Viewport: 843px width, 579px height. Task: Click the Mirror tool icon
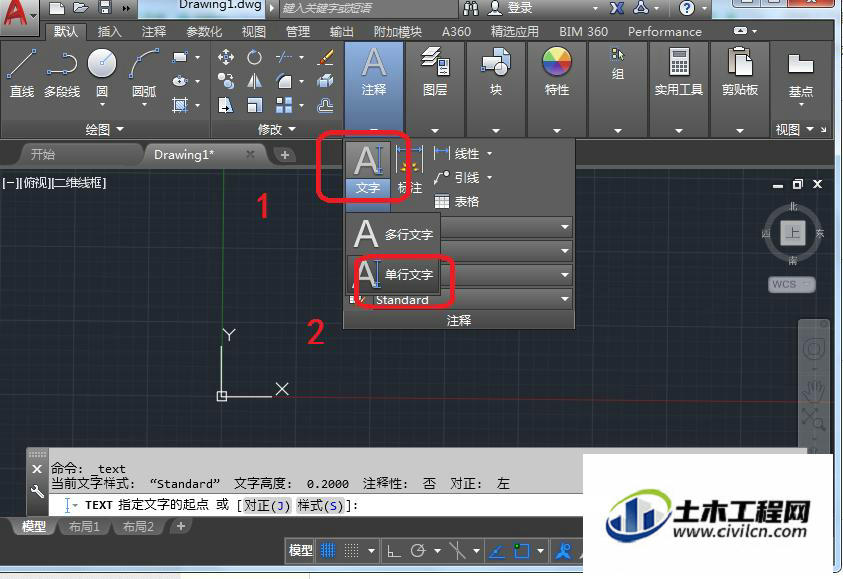tap(254, 81)
